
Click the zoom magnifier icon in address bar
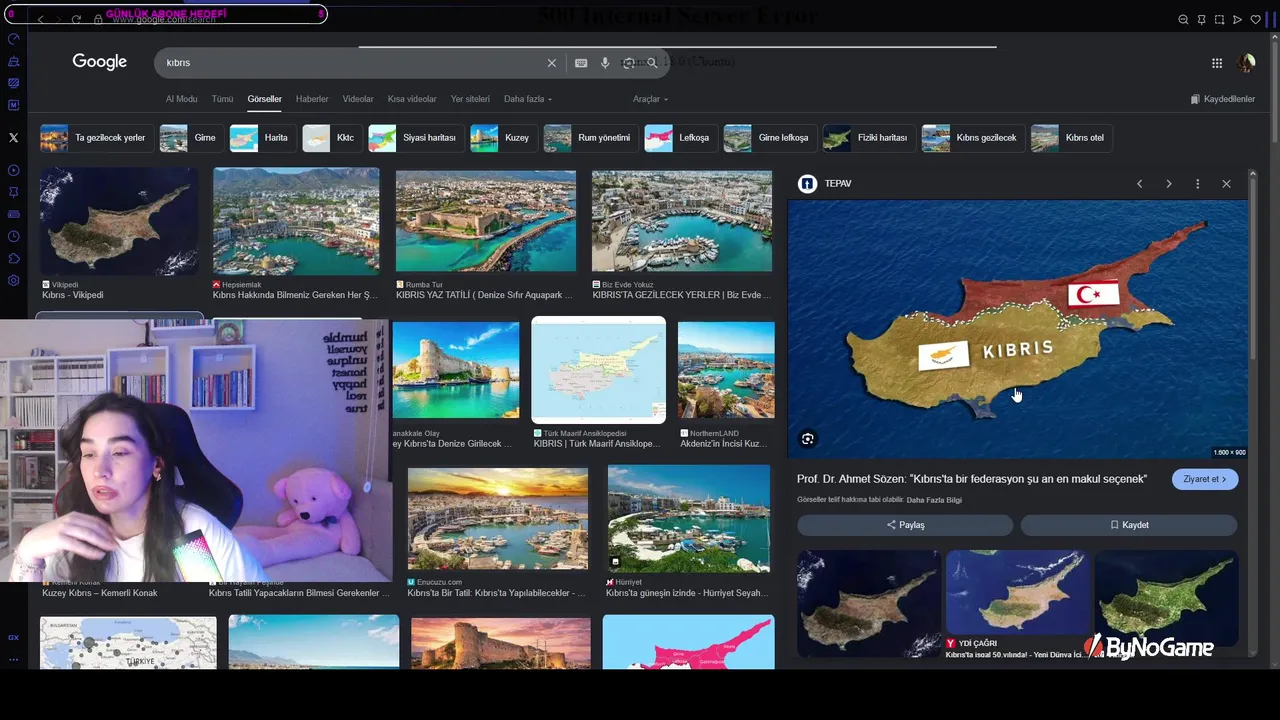pyautogui.click(x=1183, y=19)
